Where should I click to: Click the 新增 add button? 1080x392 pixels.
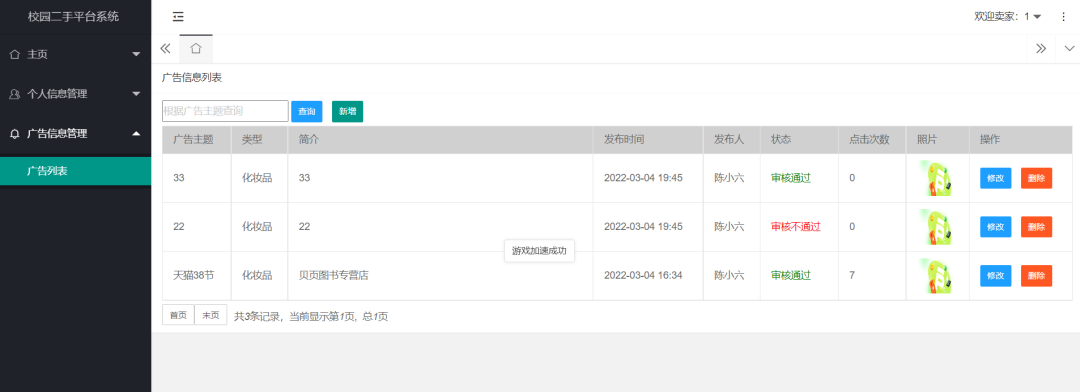click(x=347, y=112)
